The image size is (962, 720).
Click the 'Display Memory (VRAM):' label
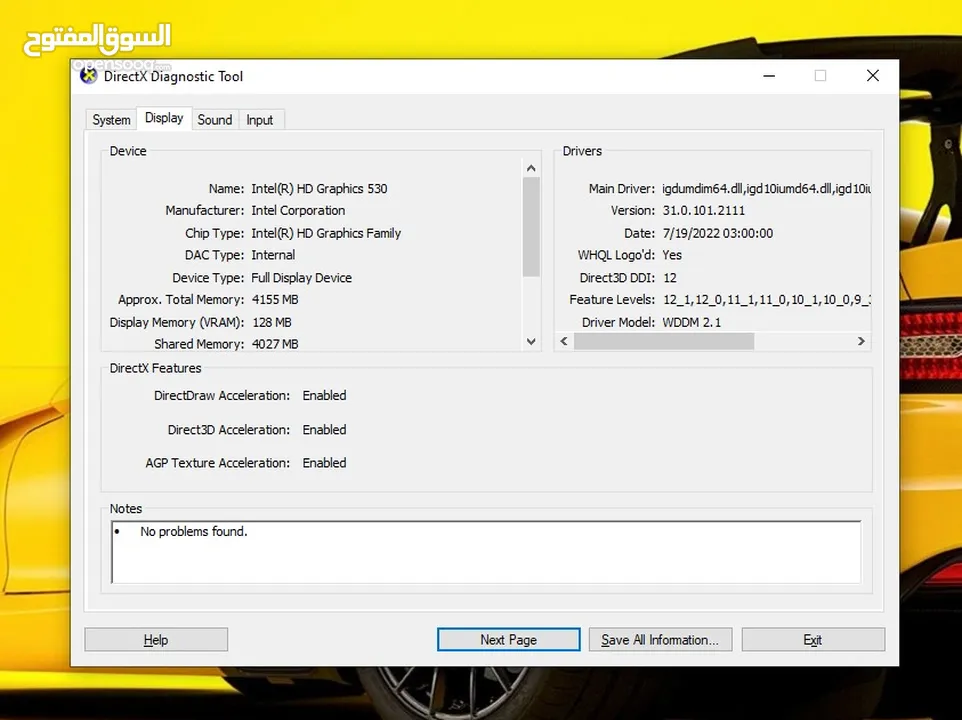(x=177, y=323)
